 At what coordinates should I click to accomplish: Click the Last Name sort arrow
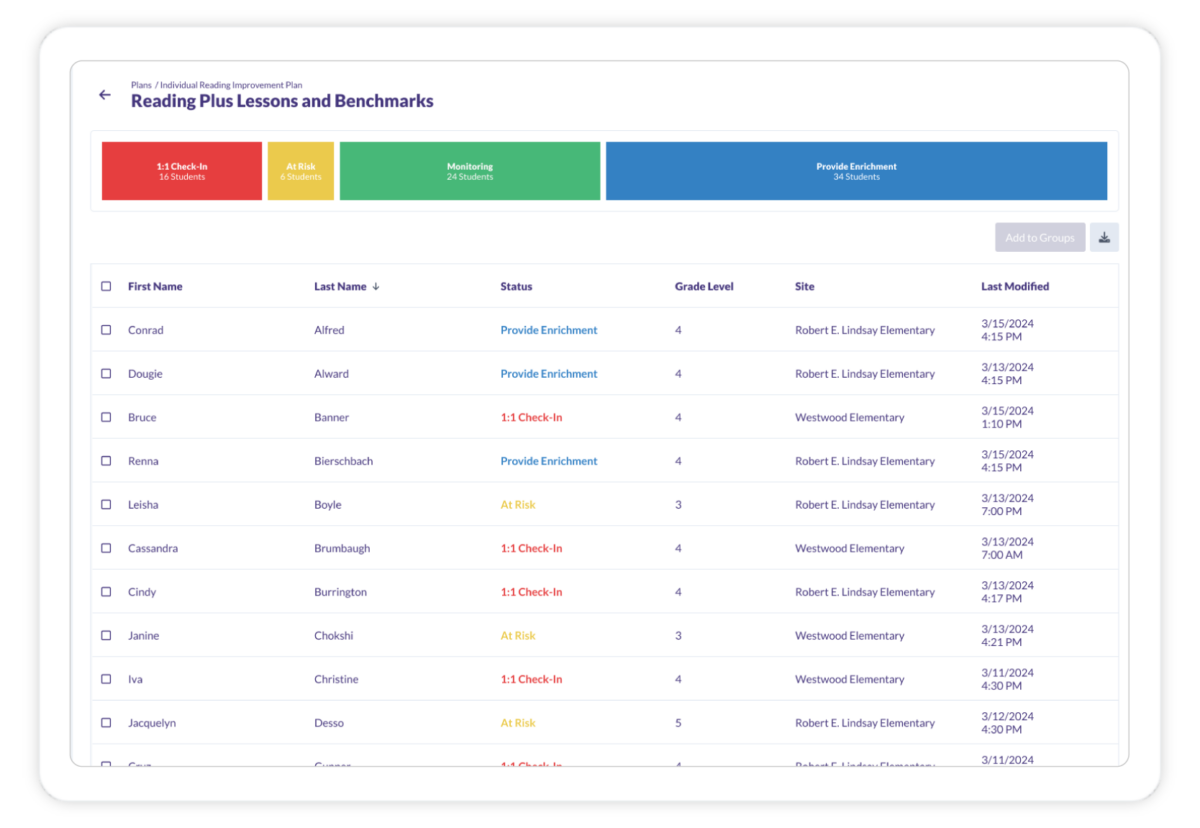tap(376, 287)
